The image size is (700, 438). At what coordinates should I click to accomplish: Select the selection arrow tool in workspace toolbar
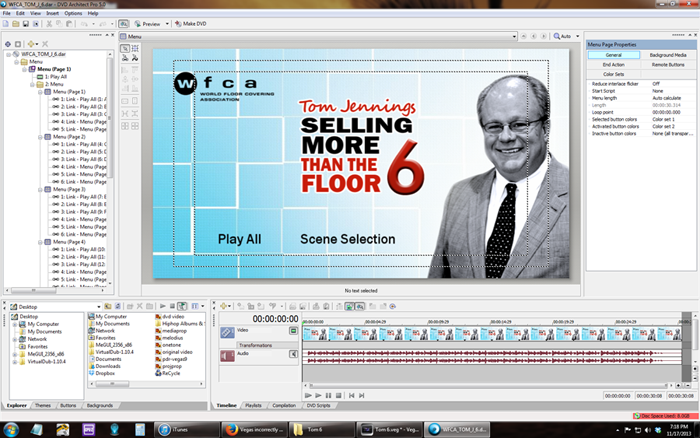[125, 48]
